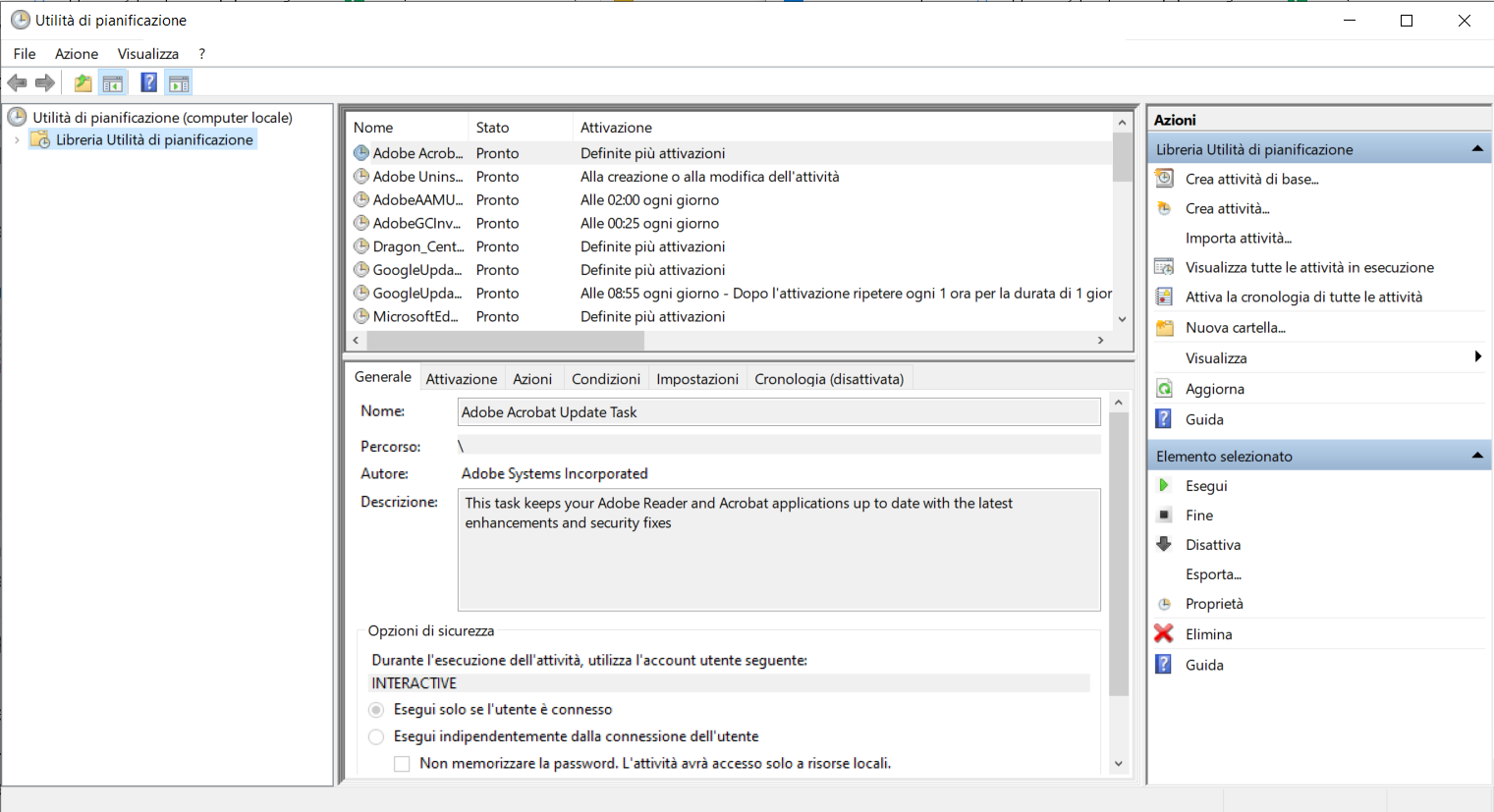1494x812 pixels.
Task: Open the Visualizza submenu arrow in Azioni
Action: (x=1478, y=356)
